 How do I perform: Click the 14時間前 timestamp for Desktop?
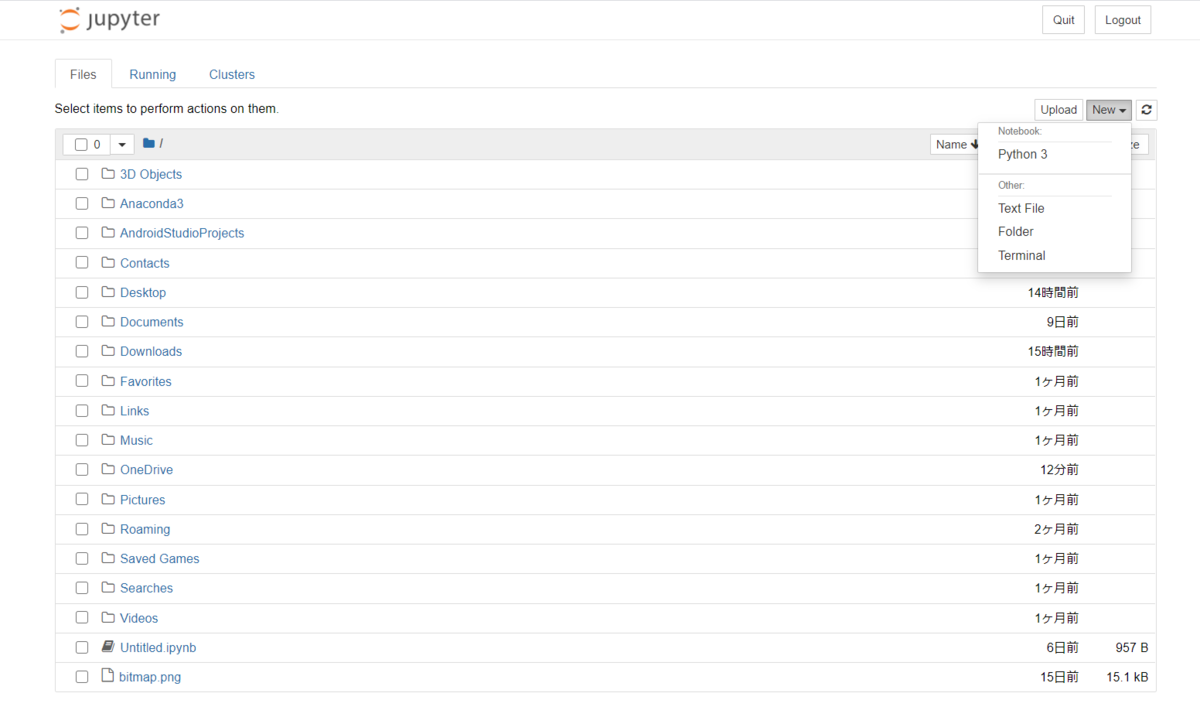(x=1053, y=293)
